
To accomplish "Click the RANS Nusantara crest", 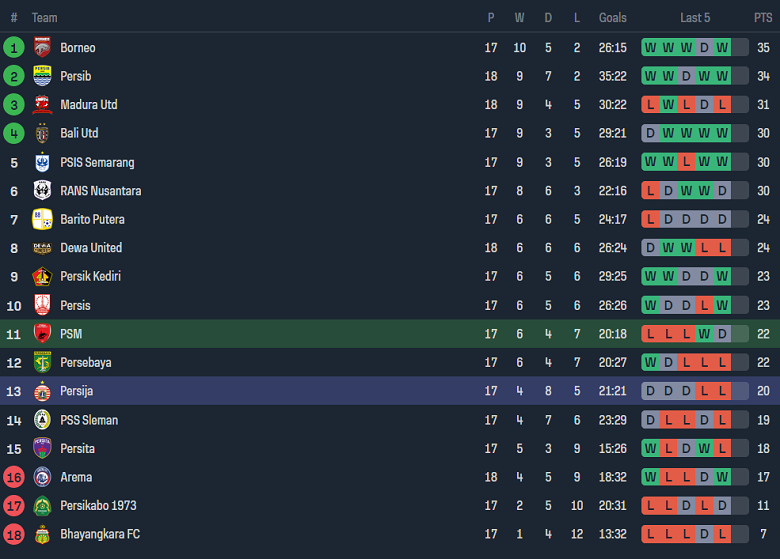I will tap(42, 191).
